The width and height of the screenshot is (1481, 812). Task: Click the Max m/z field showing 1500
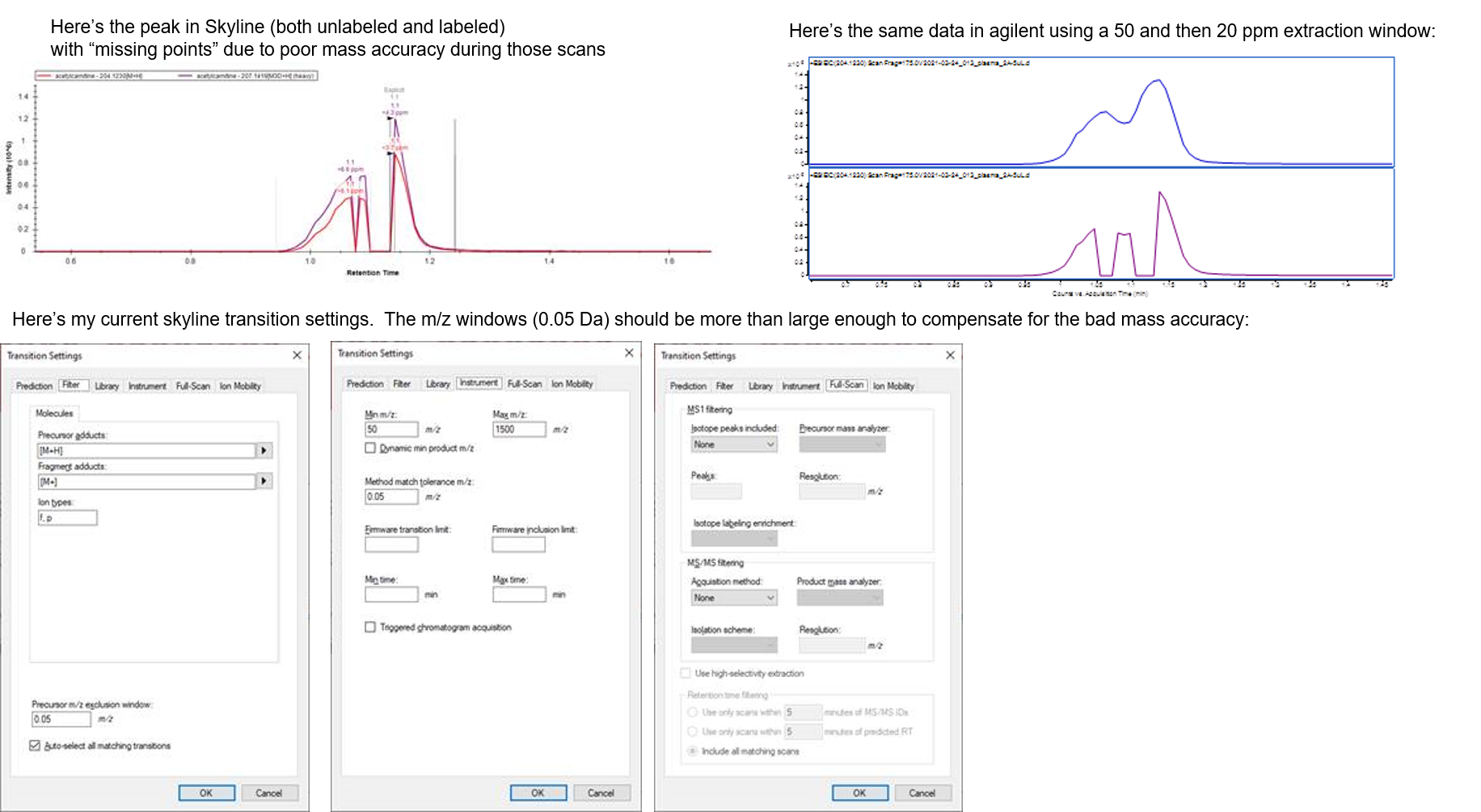point(518,430)
